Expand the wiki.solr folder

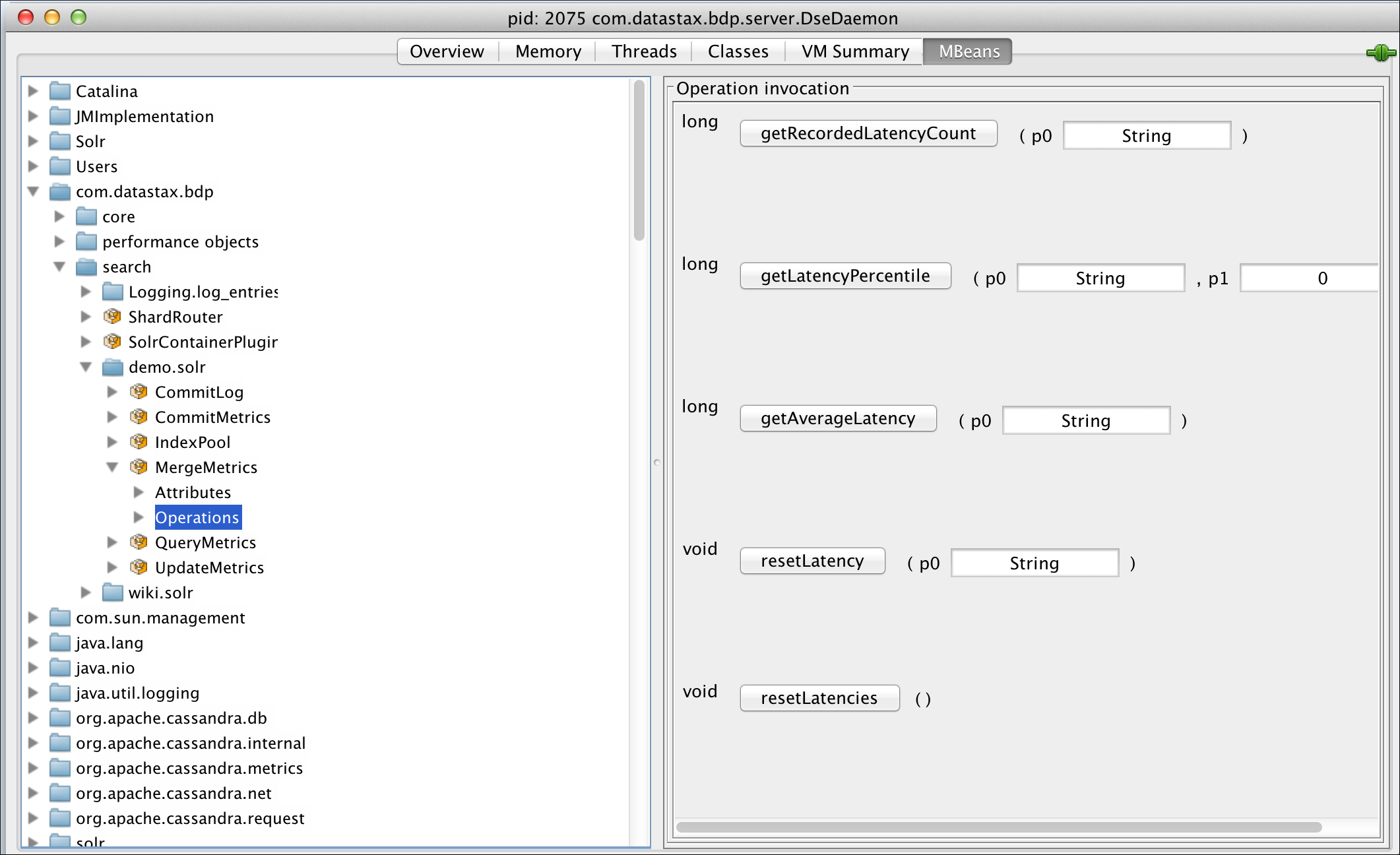[x=86, y=592]
